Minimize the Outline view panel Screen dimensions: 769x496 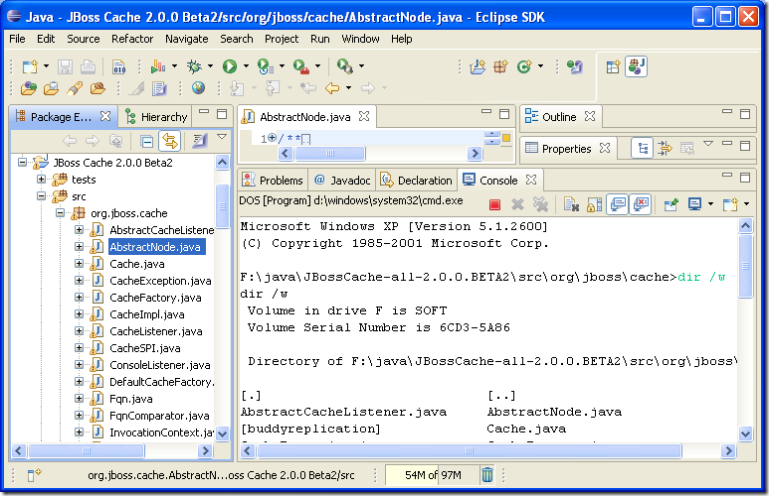coord(727,112)
